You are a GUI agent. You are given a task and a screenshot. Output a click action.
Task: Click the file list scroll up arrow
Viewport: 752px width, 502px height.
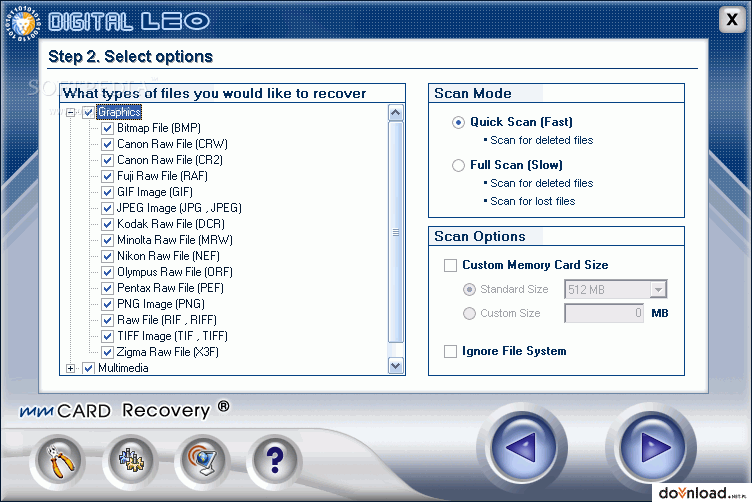(x=396, y=113)
